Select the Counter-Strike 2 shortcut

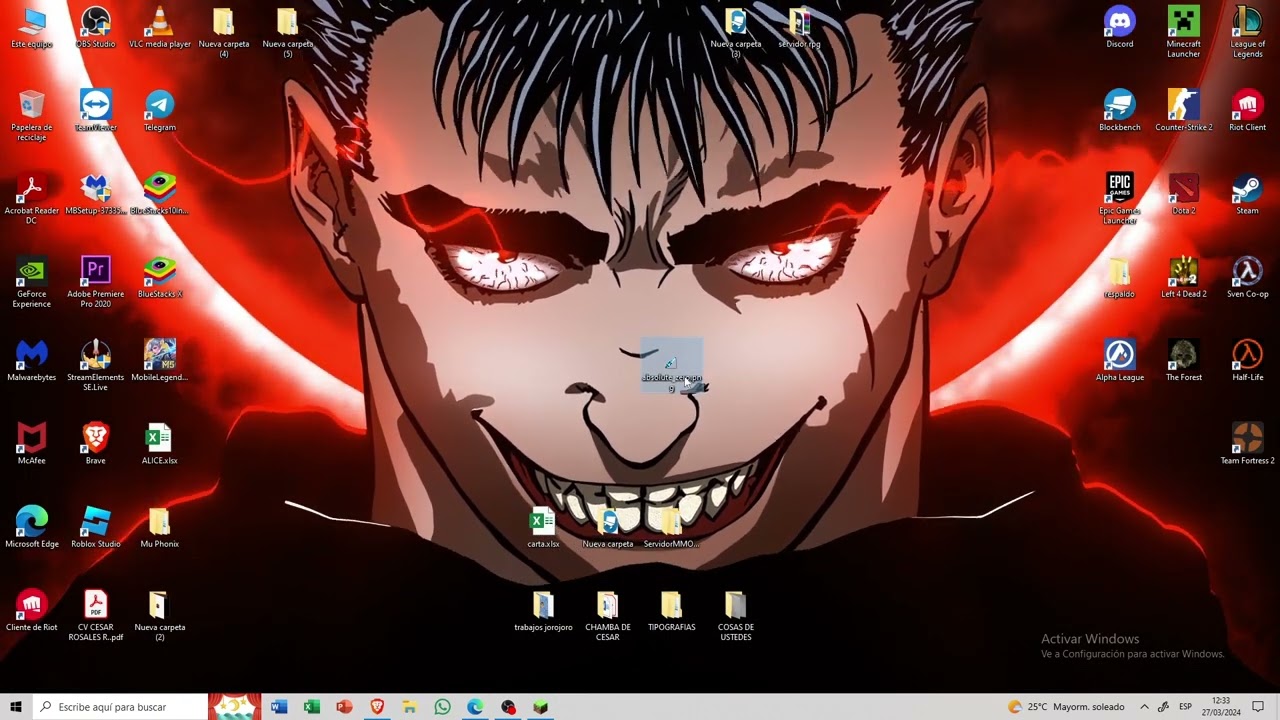click(1184, 111)
